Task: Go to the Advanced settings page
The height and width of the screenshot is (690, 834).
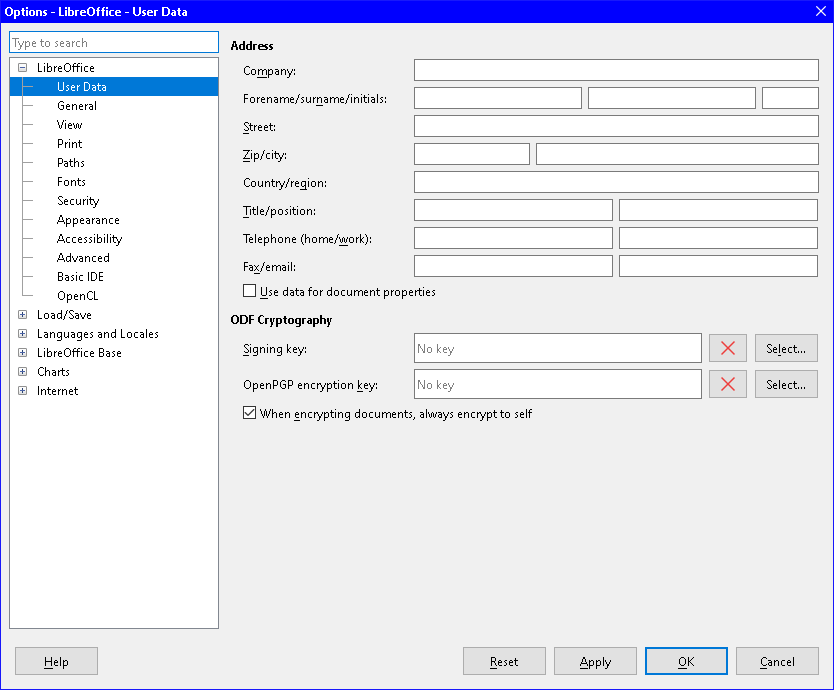Action: (83, 258)
